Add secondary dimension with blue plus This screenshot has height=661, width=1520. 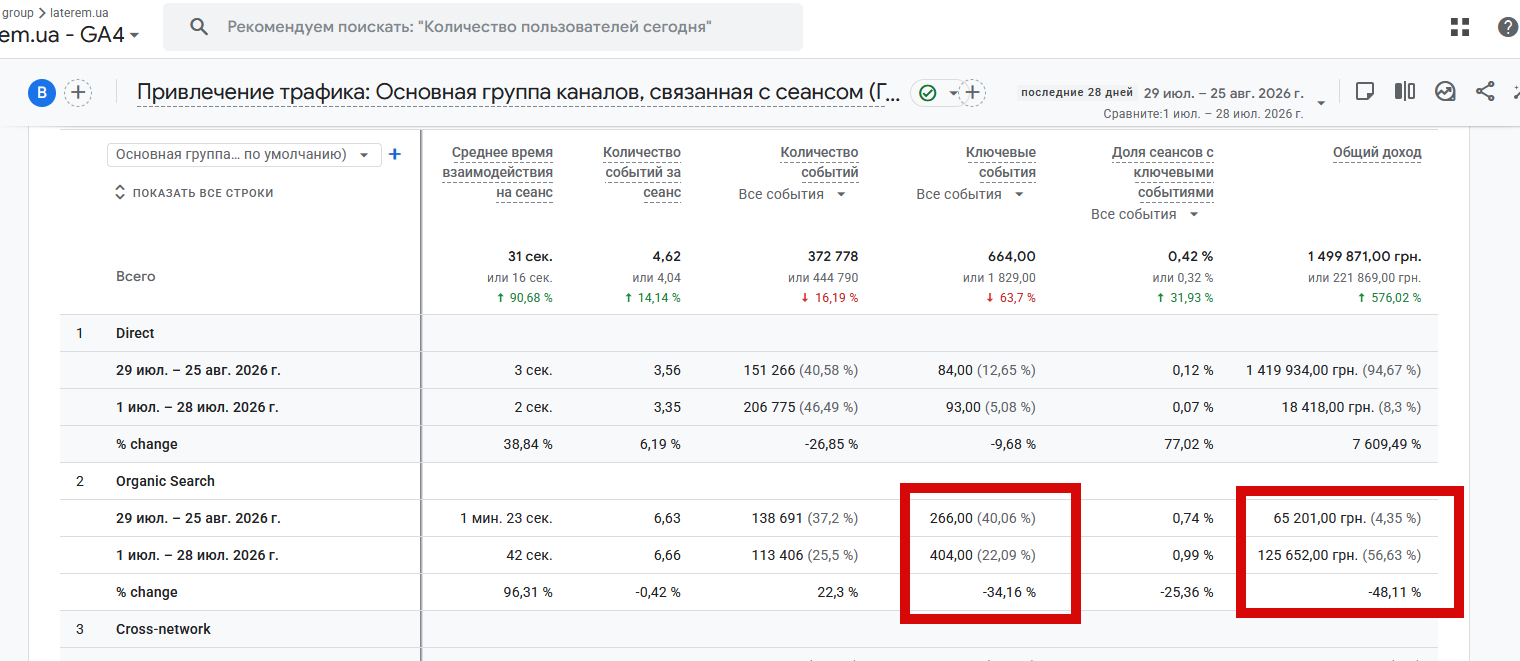pos(394,154)
